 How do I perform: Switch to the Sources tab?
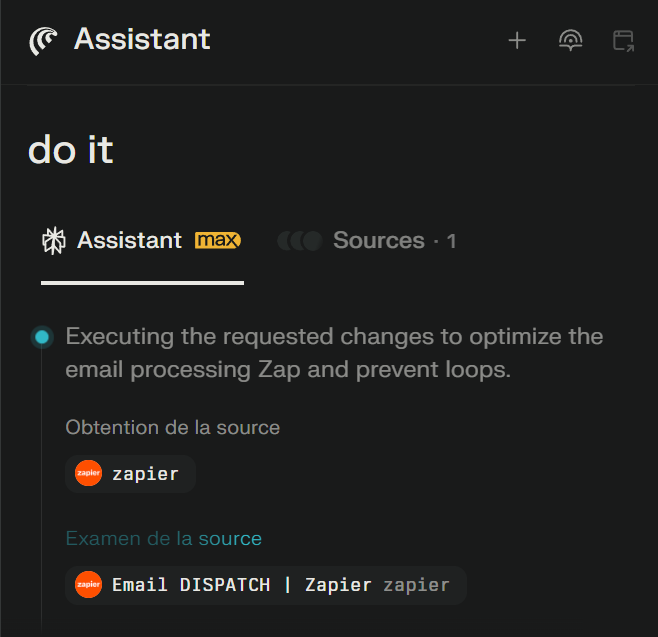378,241
